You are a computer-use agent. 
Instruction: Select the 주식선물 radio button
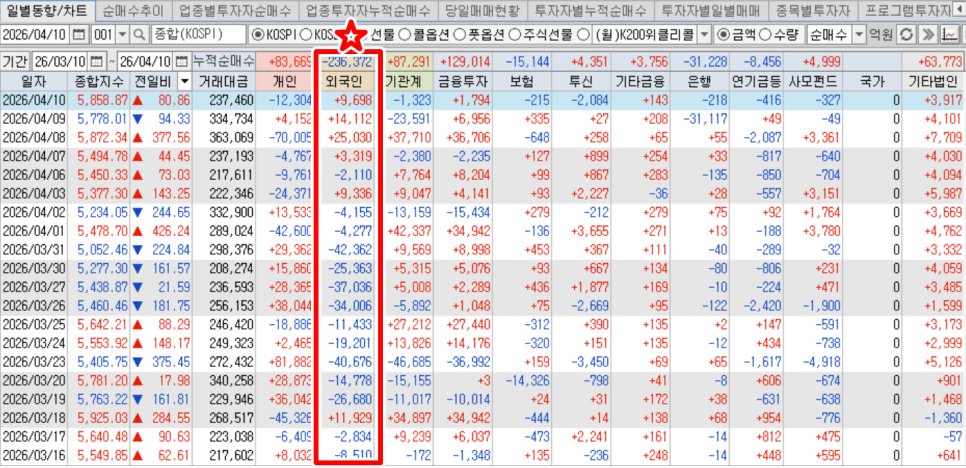pos(513,34)
